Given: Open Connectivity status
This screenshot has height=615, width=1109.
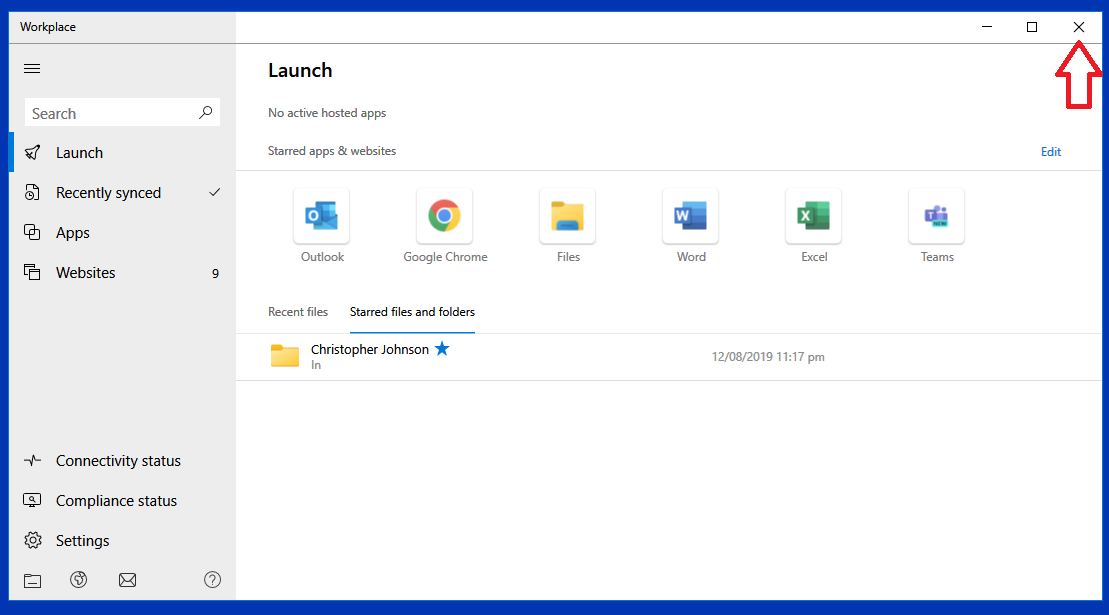Looking at the screenshot, I should click(122, 461).
